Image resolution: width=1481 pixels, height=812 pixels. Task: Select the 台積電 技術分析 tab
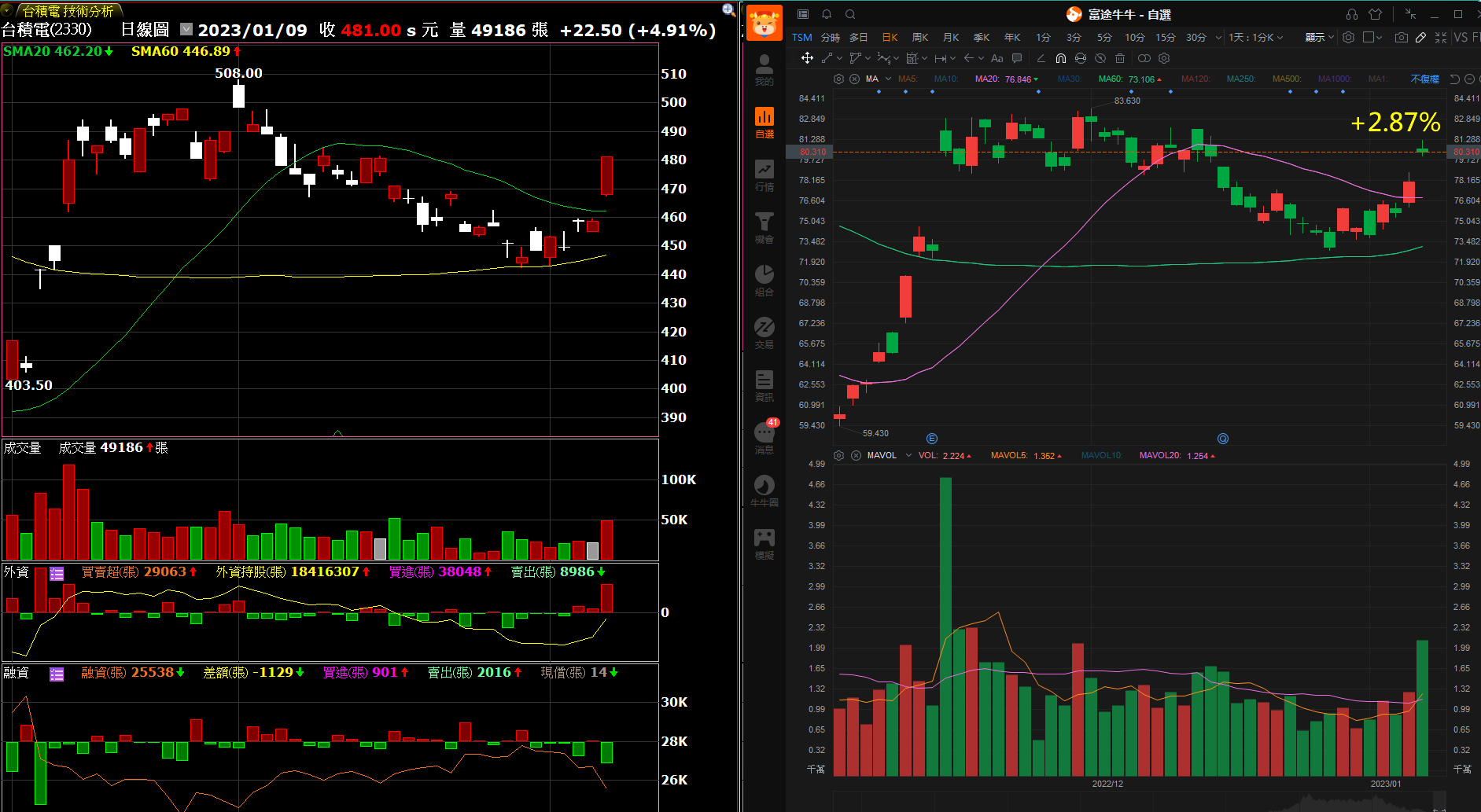click(x=67, y=11)
